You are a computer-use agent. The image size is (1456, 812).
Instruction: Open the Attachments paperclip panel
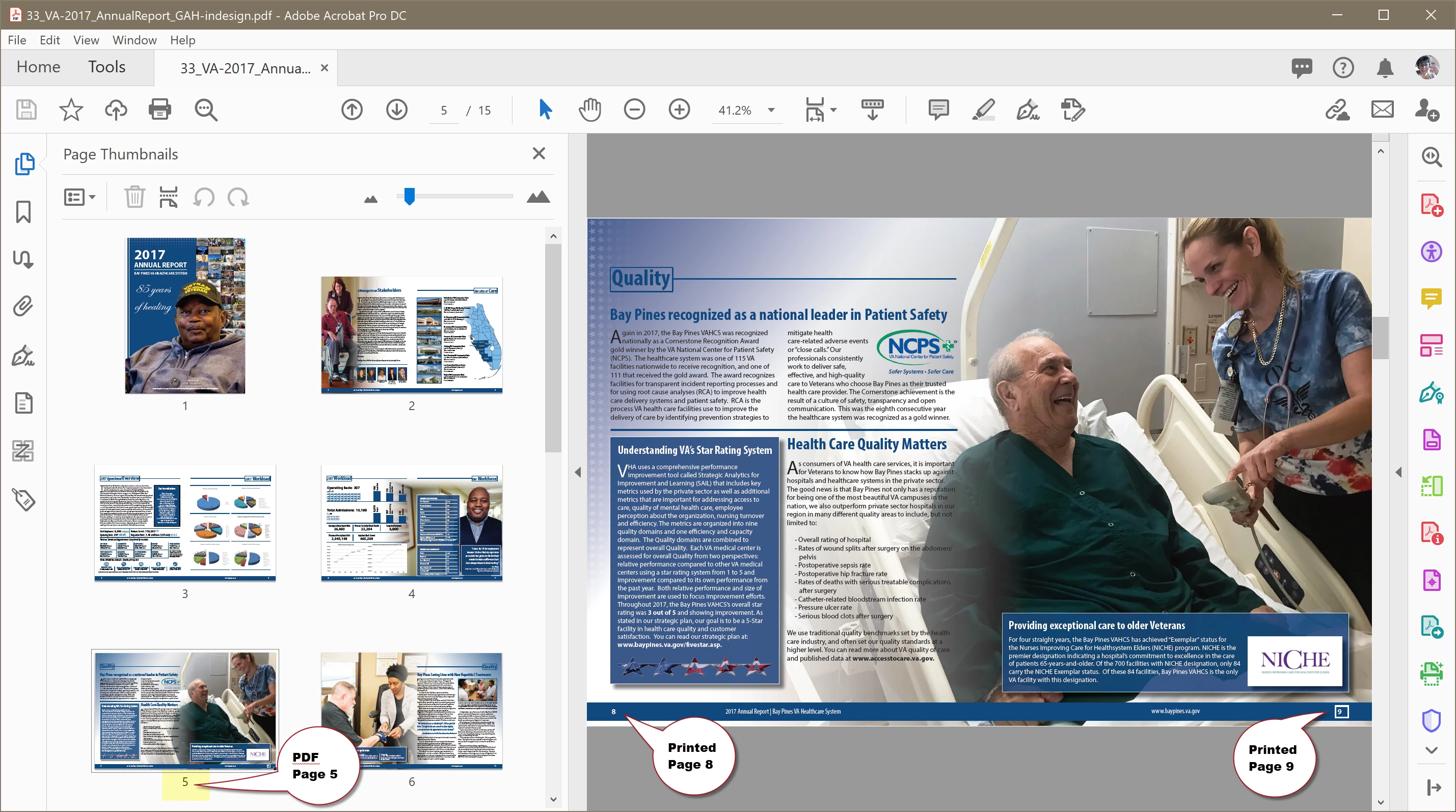pos(23,306)
